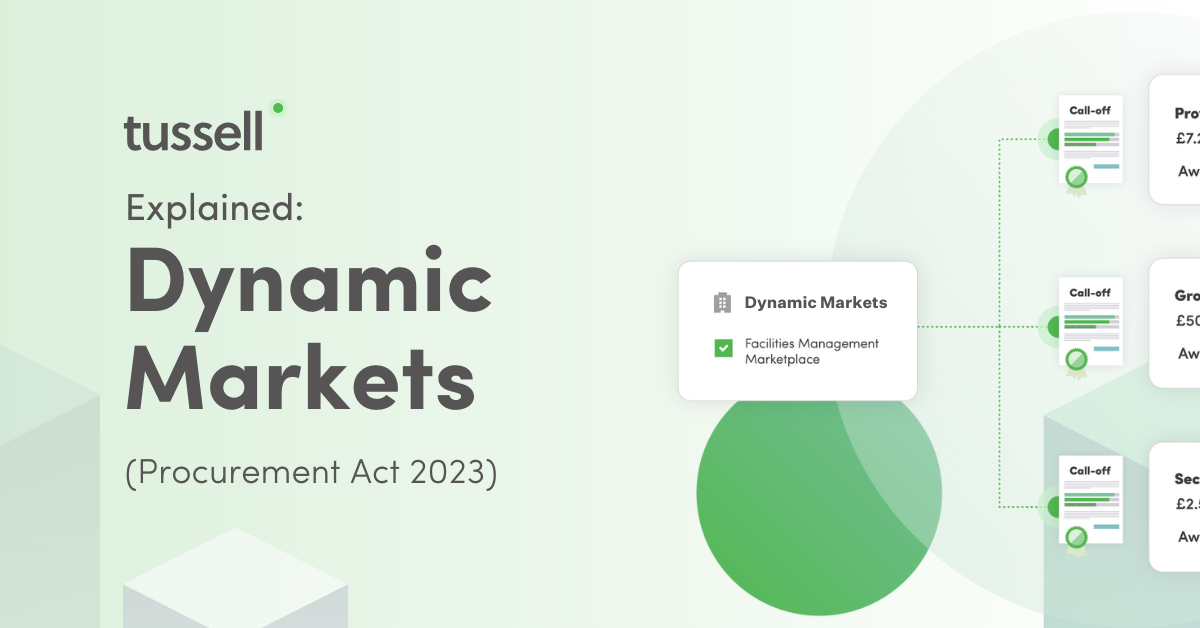The image size is (1200, 628).
Task: Click the Call-off label on the middle document
Action: click(x=1090, y=293)
